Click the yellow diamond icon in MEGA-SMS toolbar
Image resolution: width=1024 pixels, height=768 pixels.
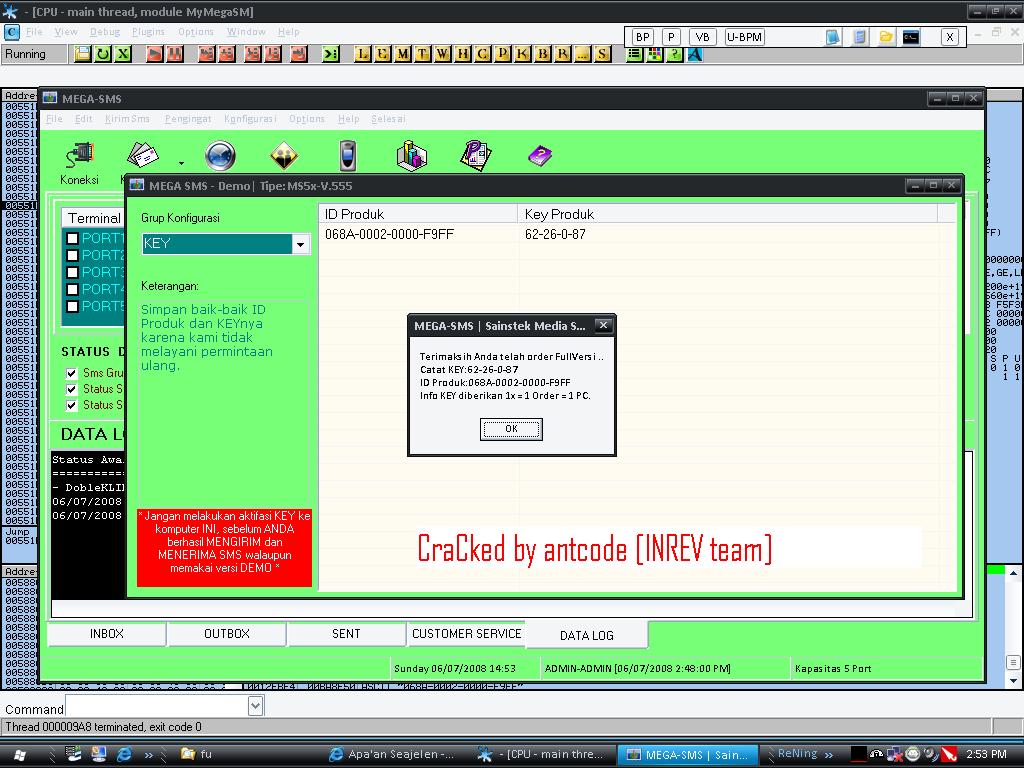click(284, 155)
